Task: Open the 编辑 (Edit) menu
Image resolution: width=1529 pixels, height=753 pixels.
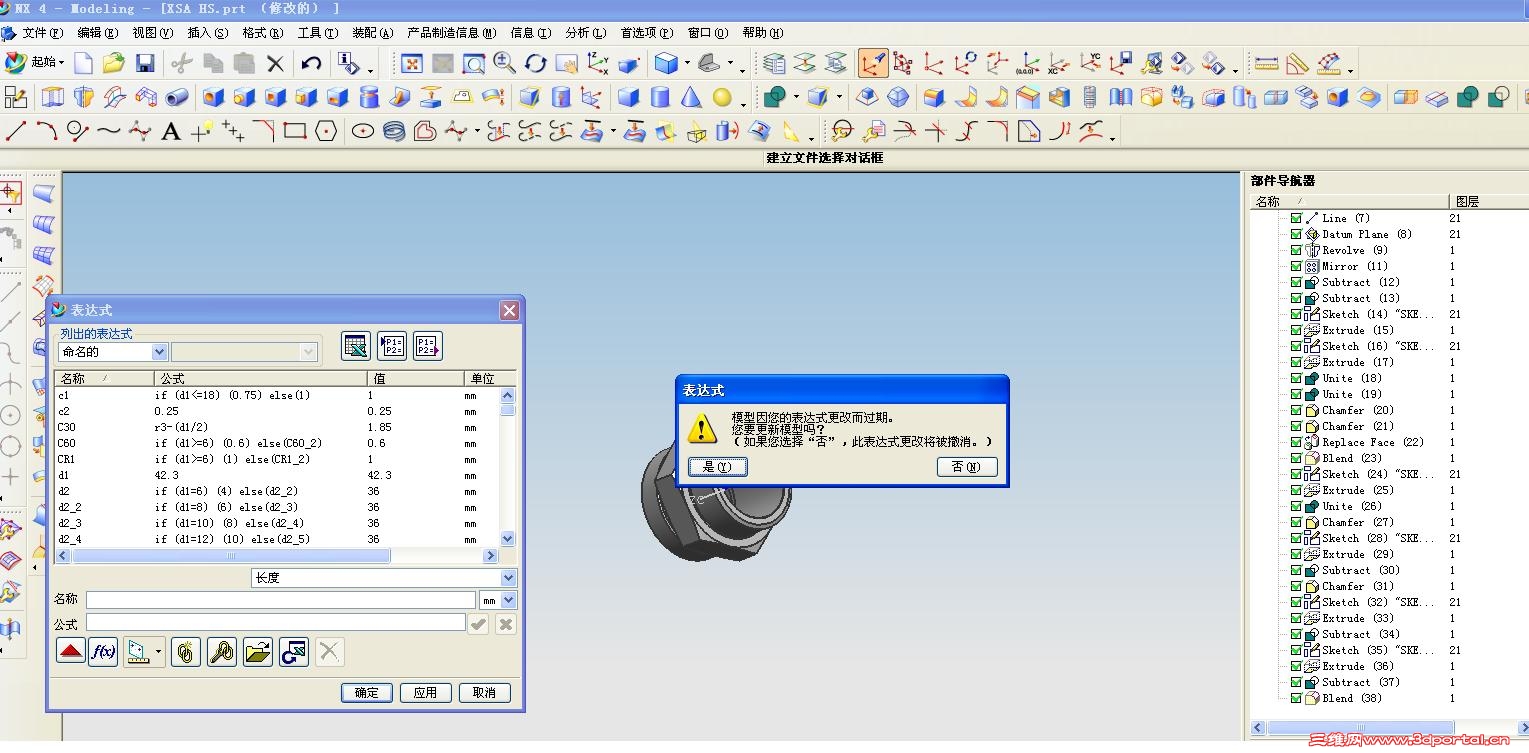Action: (97, 33)
